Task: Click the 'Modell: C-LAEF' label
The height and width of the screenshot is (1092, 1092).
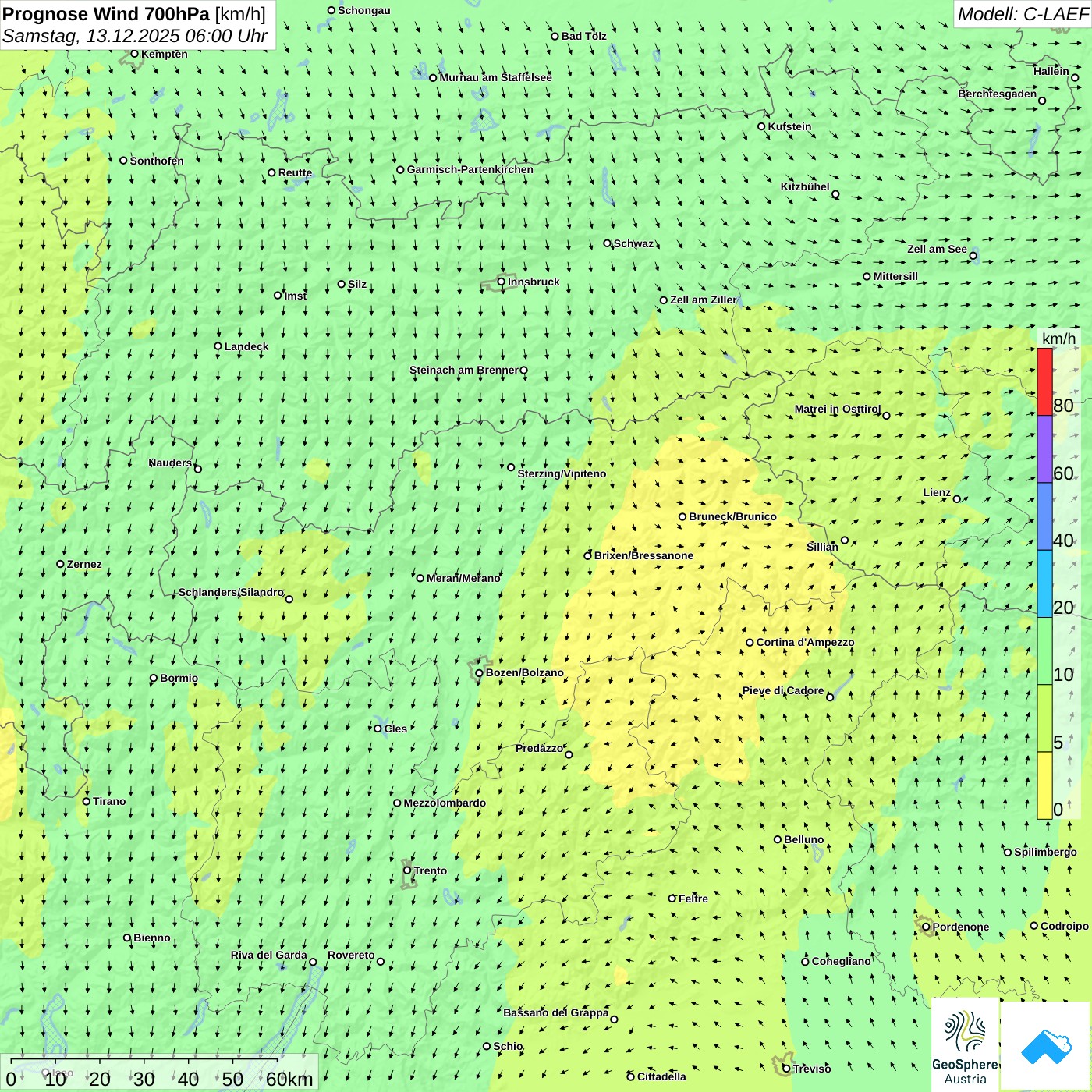Action: pos(1023,14)
